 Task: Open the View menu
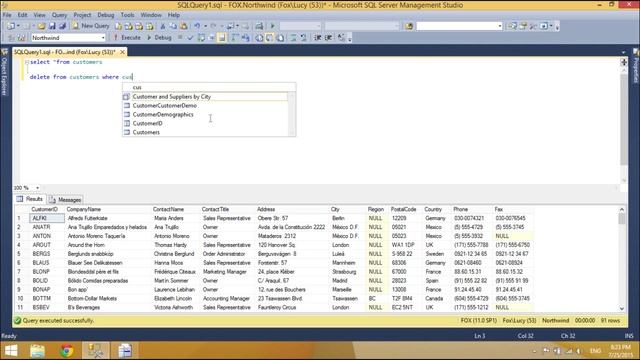coord(39,15)
